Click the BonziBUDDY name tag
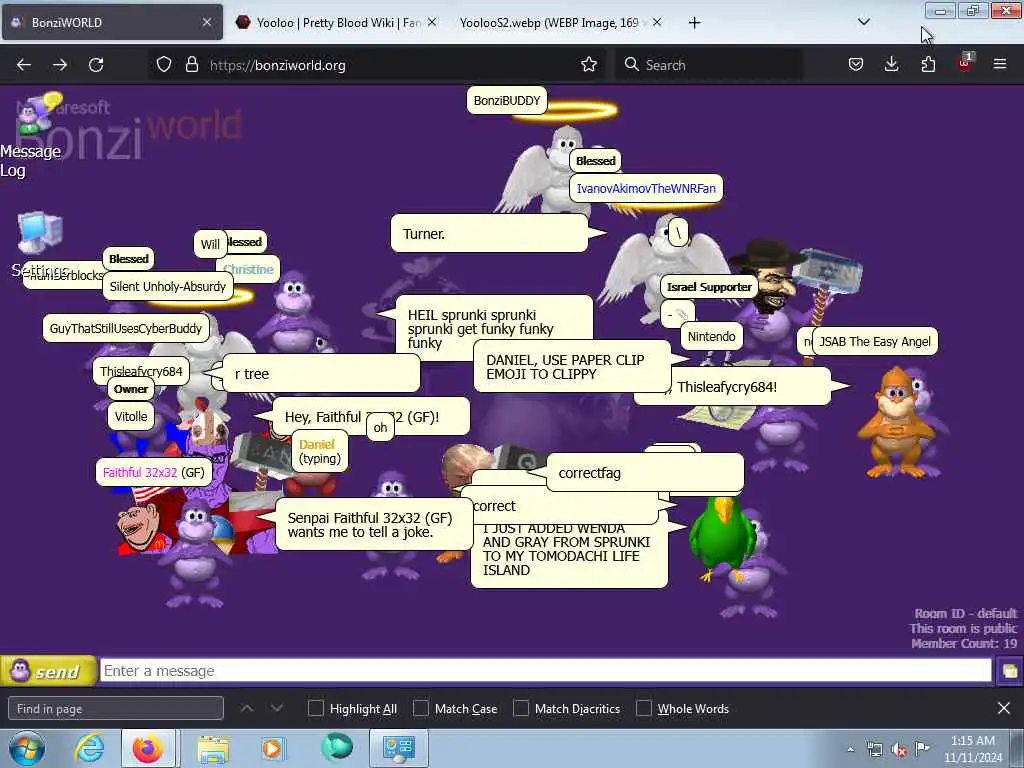Viewport: 1024px width, 768px height. click(507, 101)
